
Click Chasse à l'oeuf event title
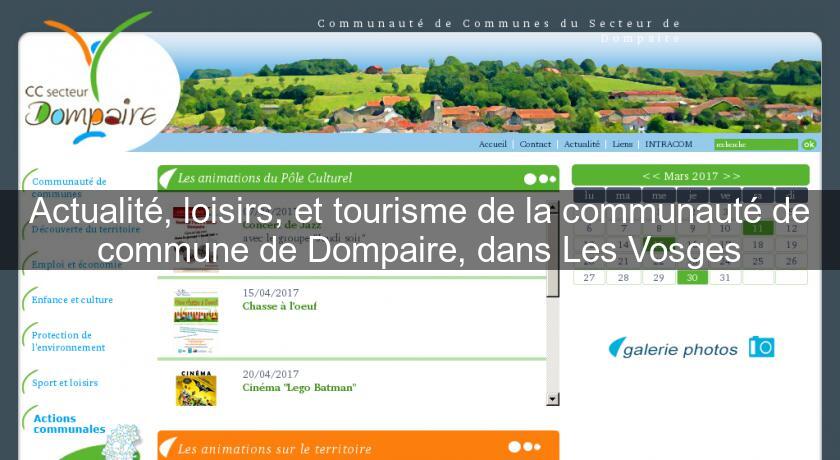point(279,306)
